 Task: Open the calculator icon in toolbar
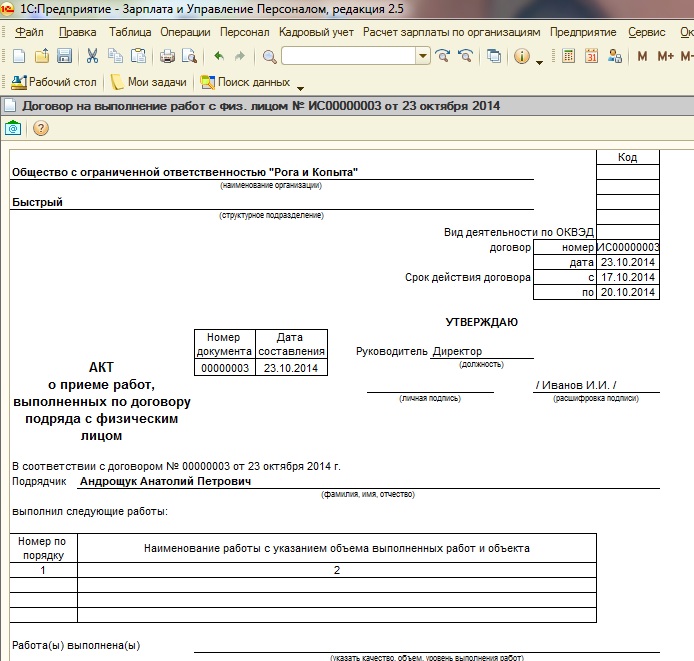point(569,56)
